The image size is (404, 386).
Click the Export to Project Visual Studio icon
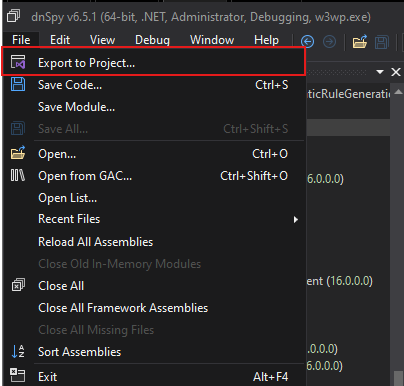point(18,62)
